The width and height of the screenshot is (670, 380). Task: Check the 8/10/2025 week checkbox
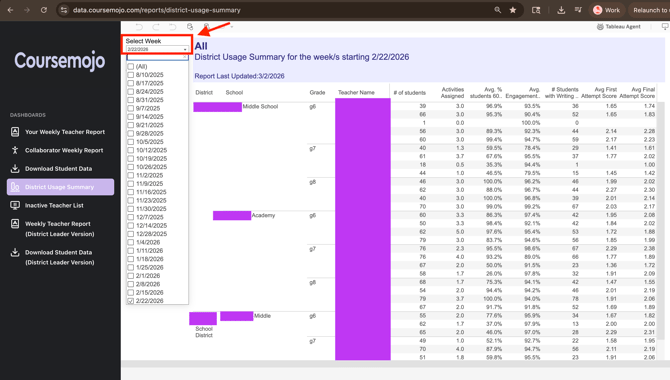[x=131, y=75]
